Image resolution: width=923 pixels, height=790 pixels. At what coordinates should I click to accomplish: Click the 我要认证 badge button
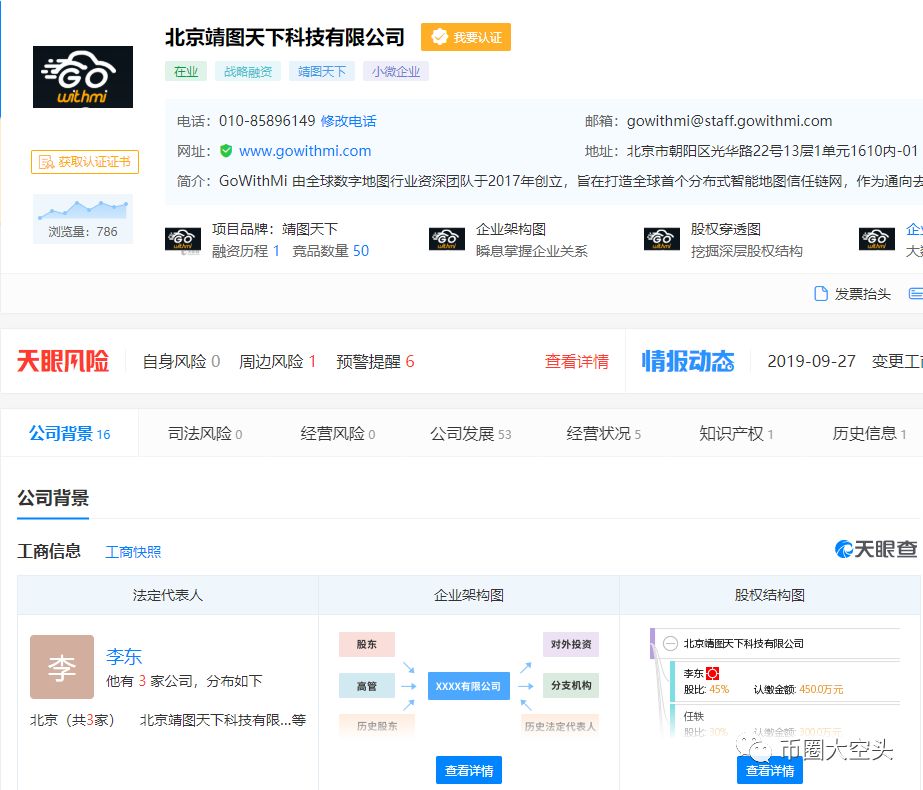(466, 37)
